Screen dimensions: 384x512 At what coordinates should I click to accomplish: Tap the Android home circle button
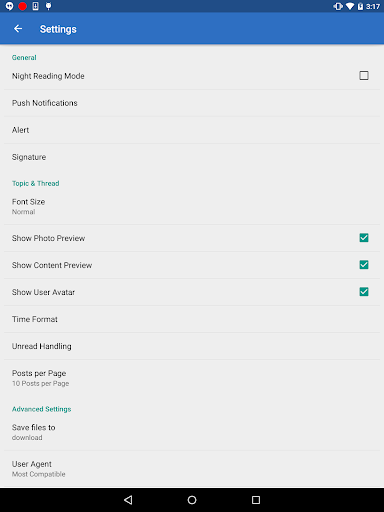[x=192, y=500]
